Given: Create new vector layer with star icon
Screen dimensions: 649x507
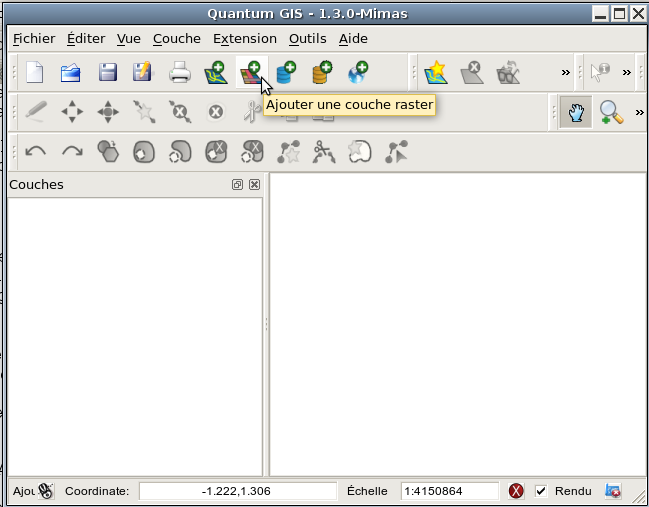Looking at the screenshot, I should click(x=436, y=72).
